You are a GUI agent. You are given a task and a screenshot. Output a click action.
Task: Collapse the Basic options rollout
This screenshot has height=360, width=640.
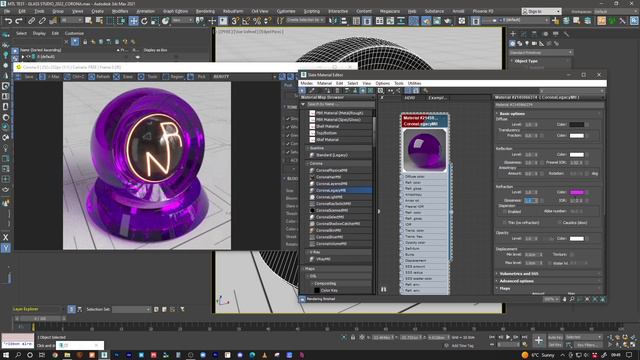coord(512,113)
